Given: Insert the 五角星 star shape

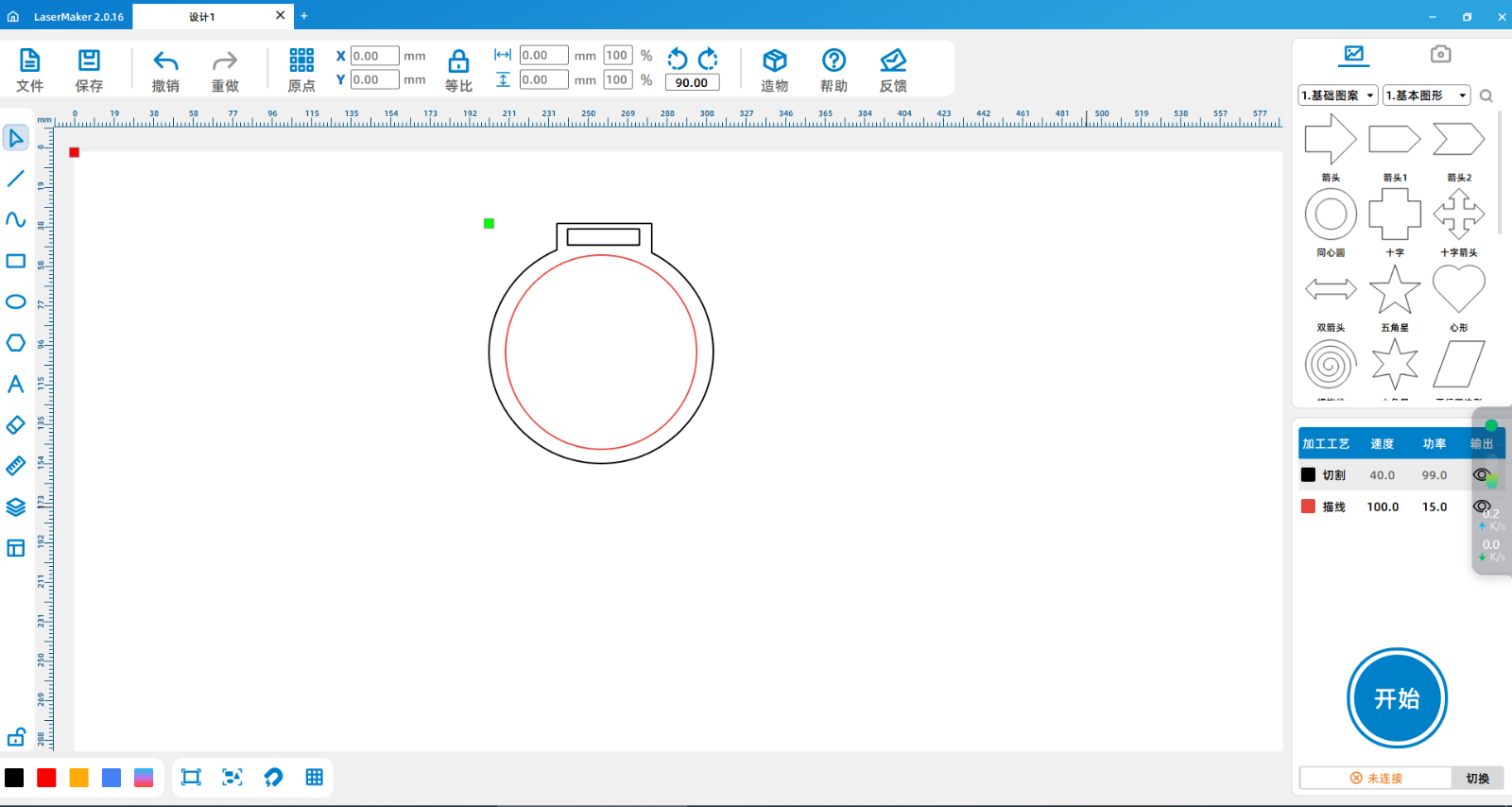Looking at the screenshot, I should (x=1395, y=290).
